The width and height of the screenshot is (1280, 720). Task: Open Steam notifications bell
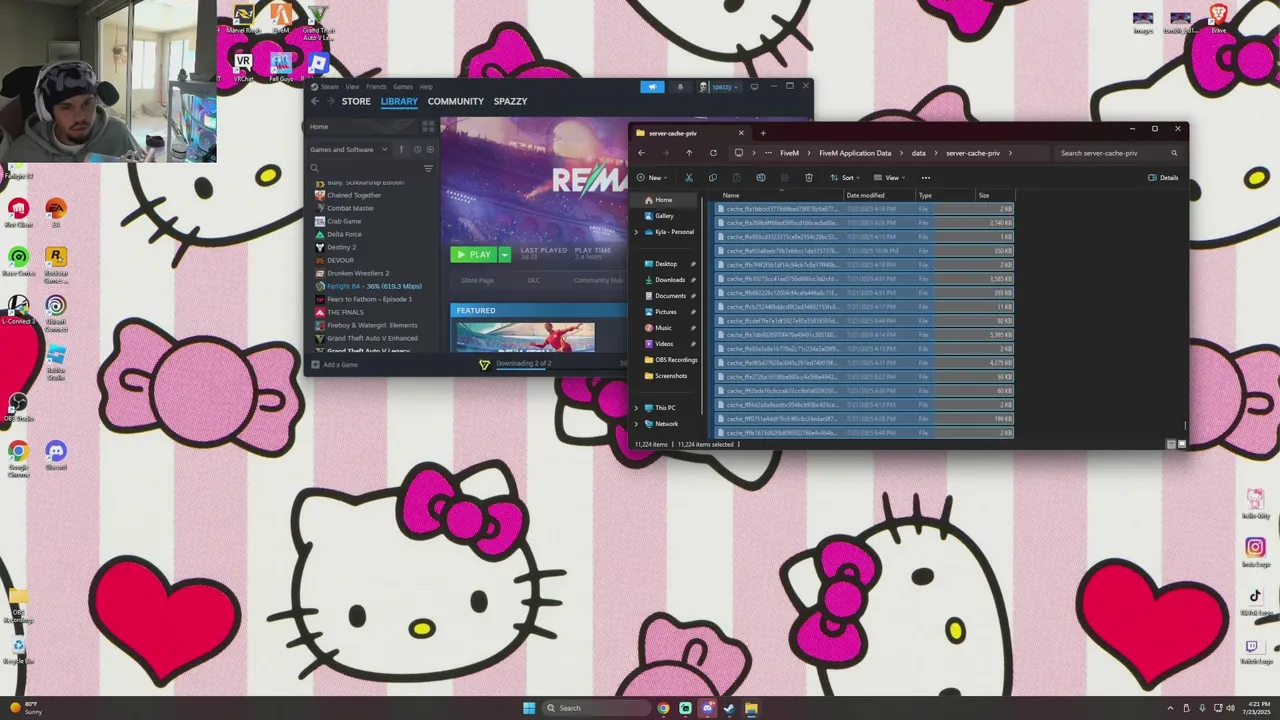(x=680, y=87)
